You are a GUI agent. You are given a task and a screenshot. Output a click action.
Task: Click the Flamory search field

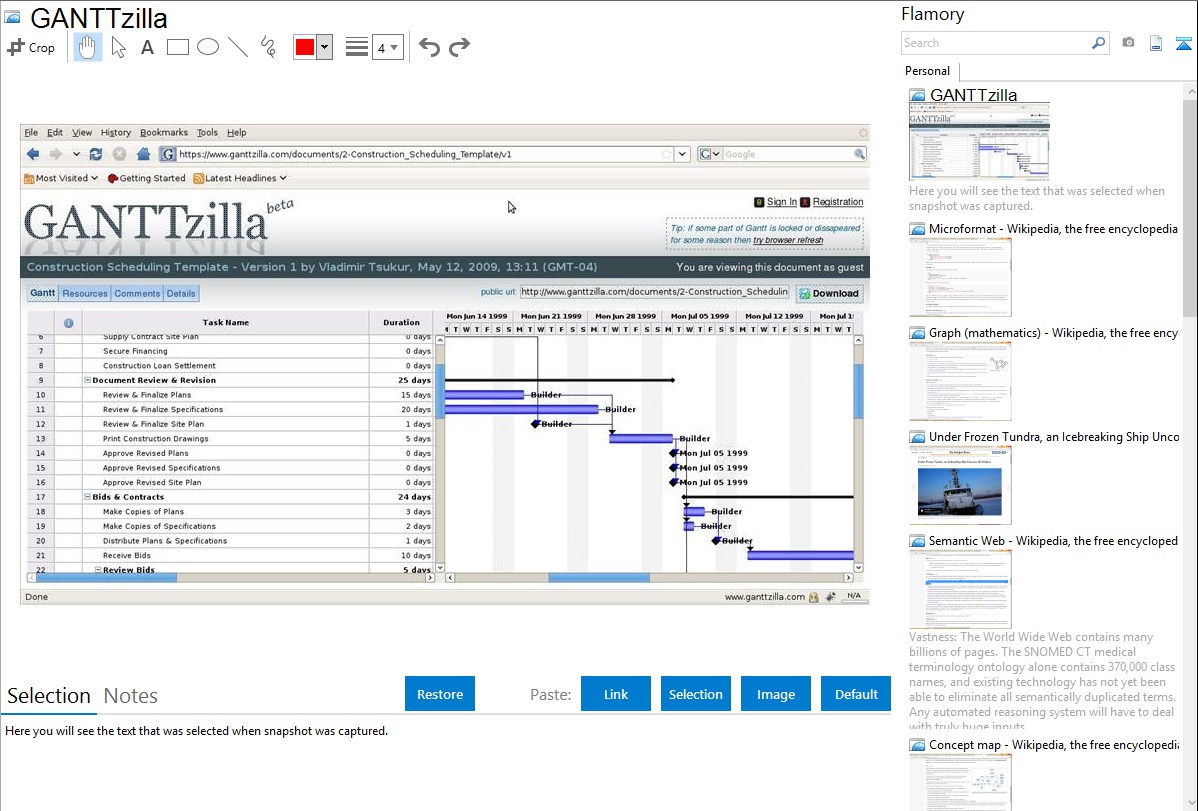coord(996,43)
